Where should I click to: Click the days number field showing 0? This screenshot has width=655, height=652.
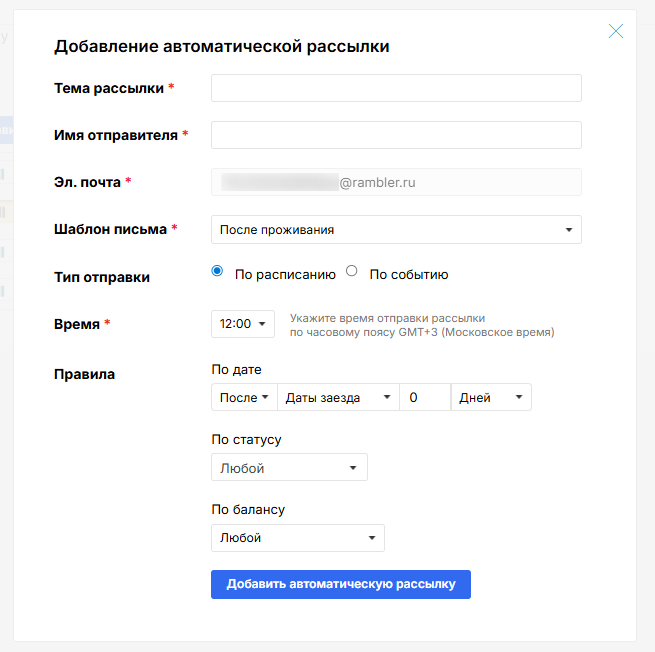click(425, 397)
